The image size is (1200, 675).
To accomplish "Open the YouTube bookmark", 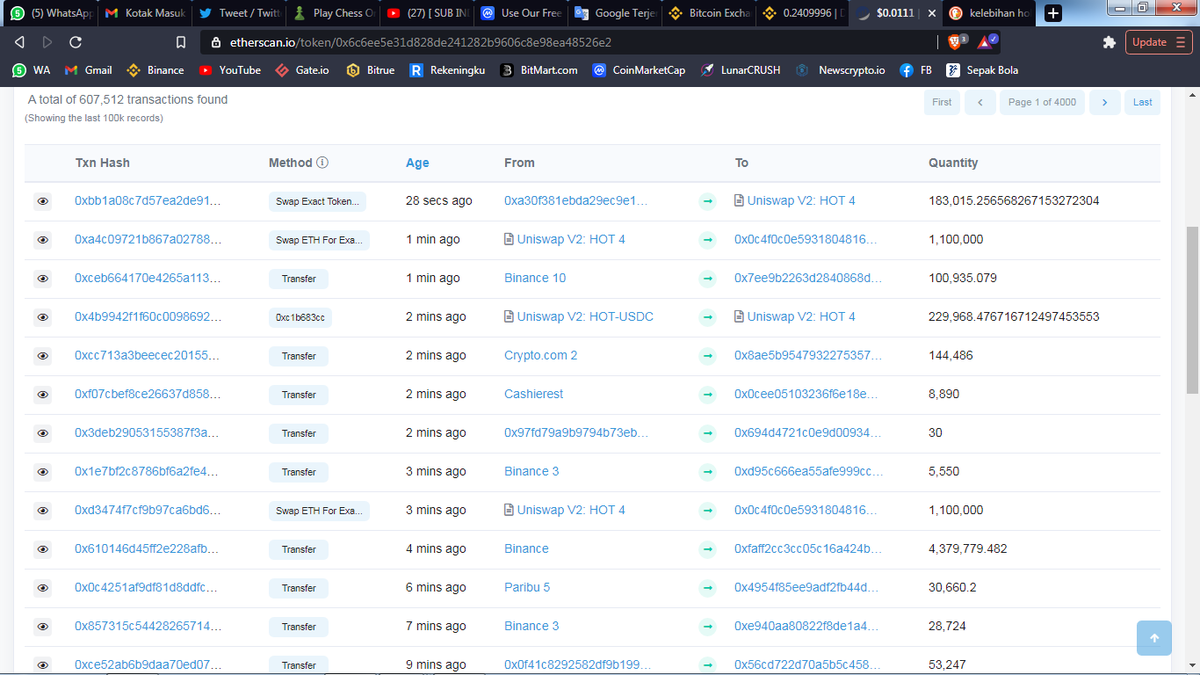I will pyautogui.click(x=230, y=70).
